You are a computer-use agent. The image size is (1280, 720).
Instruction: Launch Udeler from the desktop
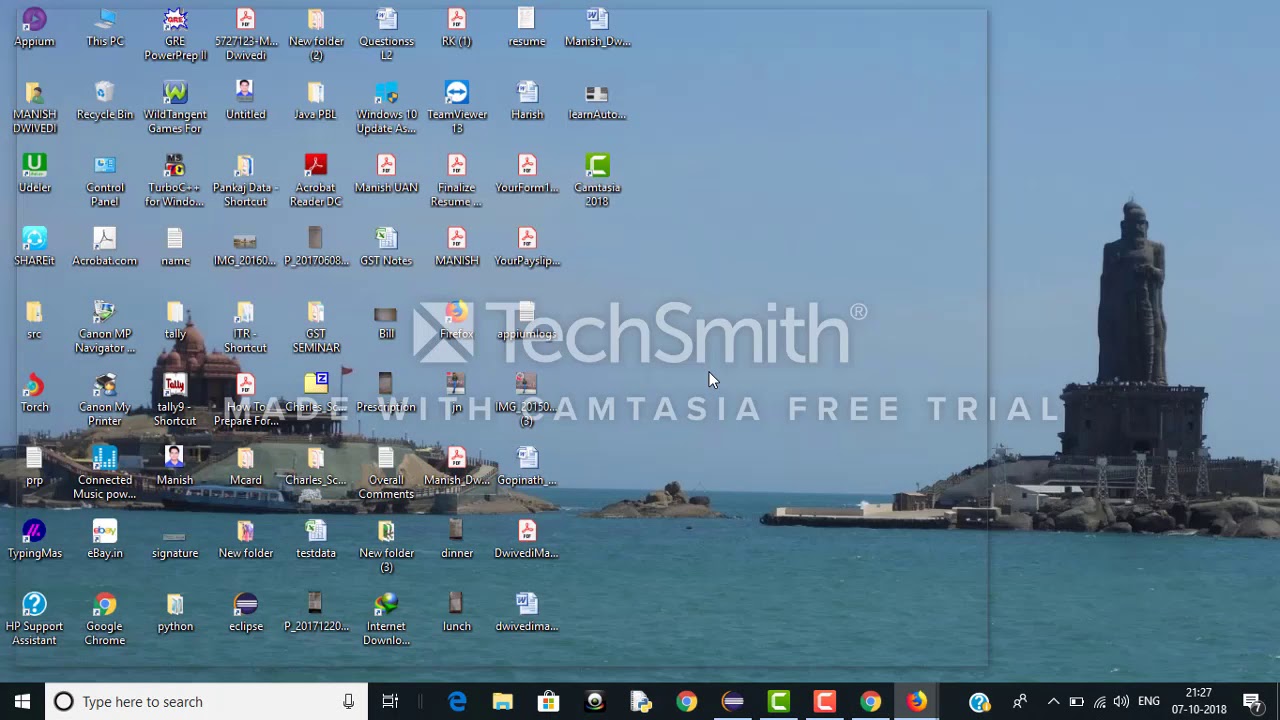click(35, 174)
